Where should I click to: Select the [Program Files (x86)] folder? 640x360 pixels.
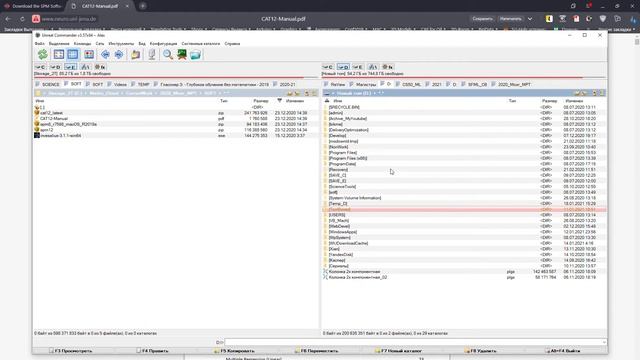pyautogui.click(x=464, y=158)
